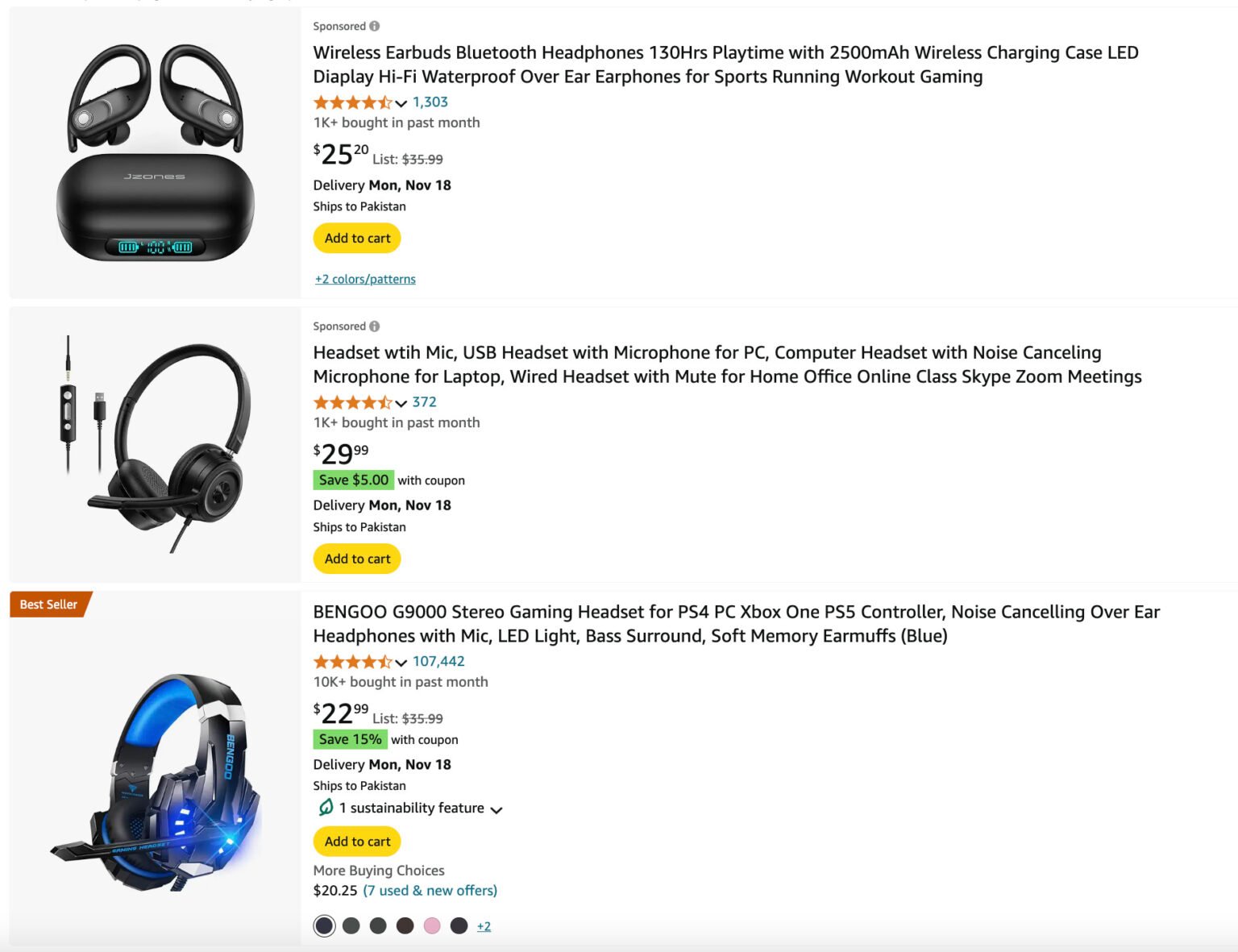Viewport: 1238px width, 952px height.
Task: Open the +2 colors/patterns link
Action: pos(365,279)
